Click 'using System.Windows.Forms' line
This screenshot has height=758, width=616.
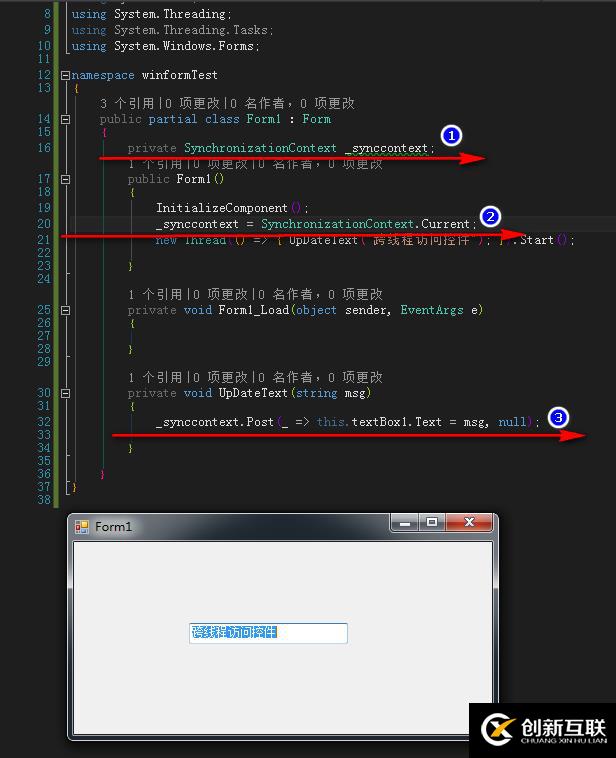165,46
